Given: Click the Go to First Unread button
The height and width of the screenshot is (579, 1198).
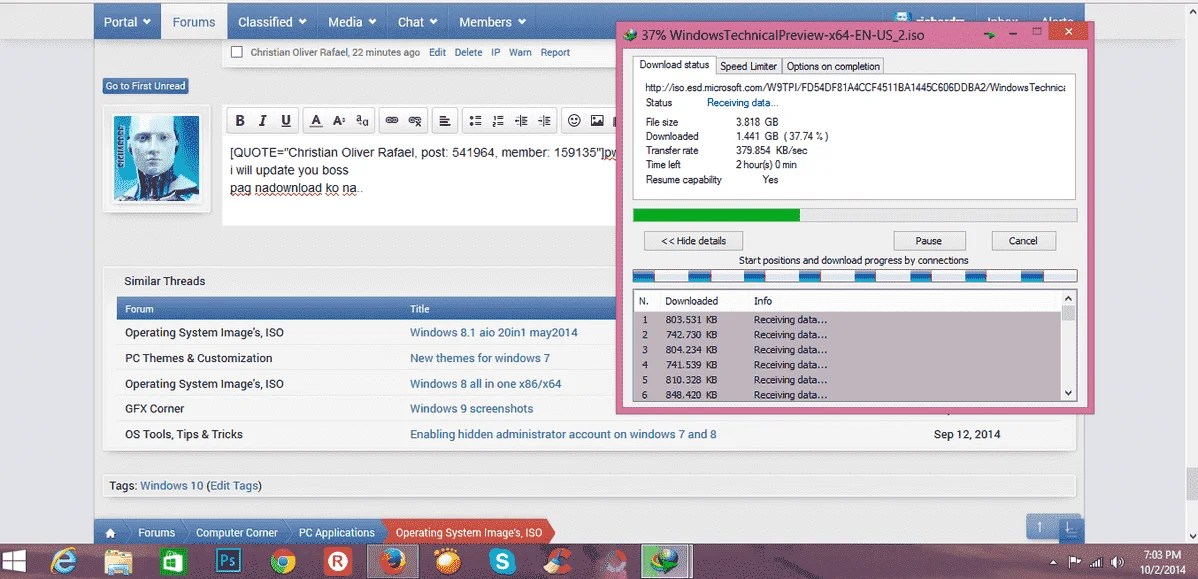Looking at the screenshot, I should click(145, 86).
